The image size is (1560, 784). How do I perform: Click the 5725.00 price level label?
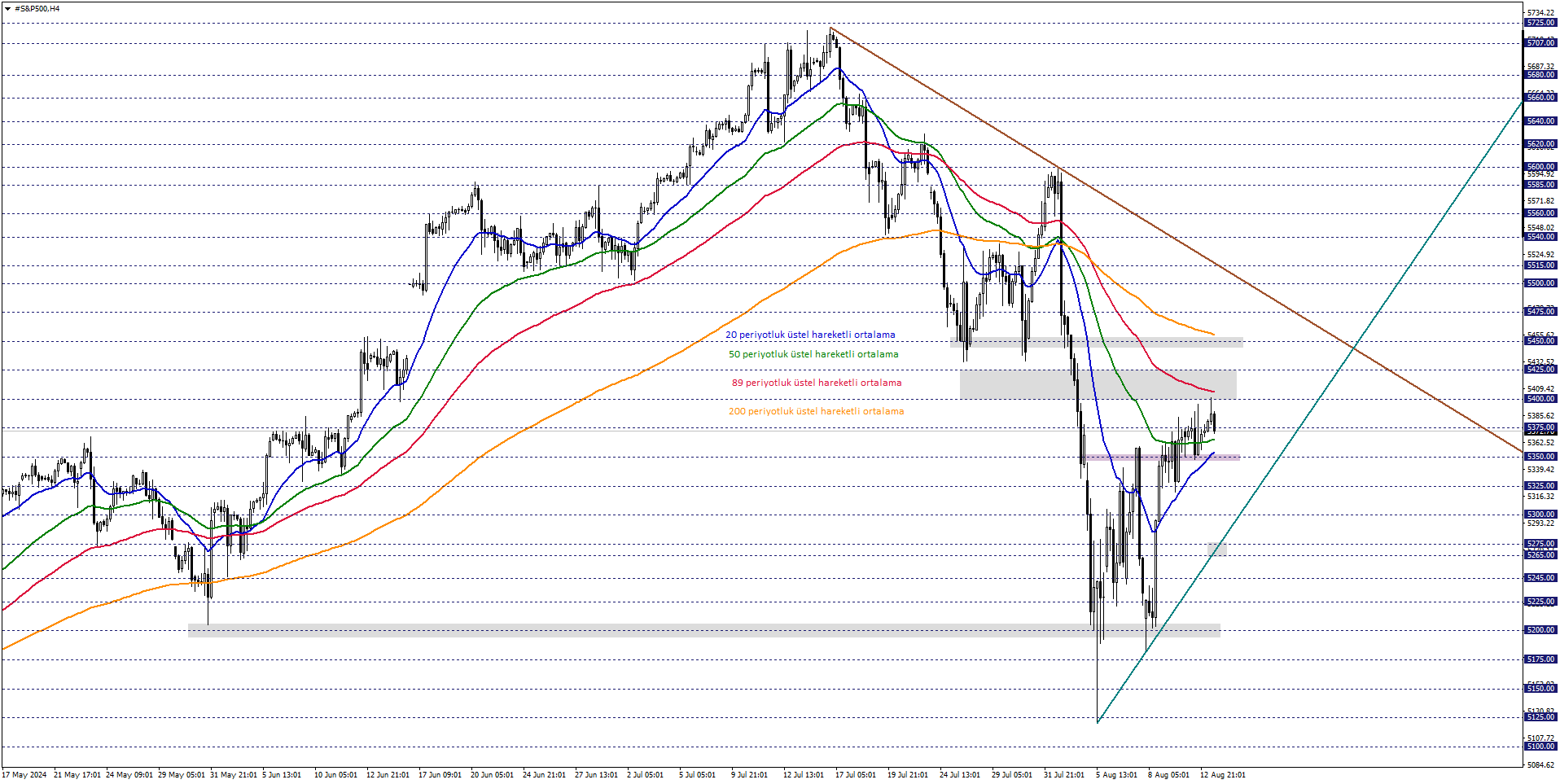[1540, 23]
